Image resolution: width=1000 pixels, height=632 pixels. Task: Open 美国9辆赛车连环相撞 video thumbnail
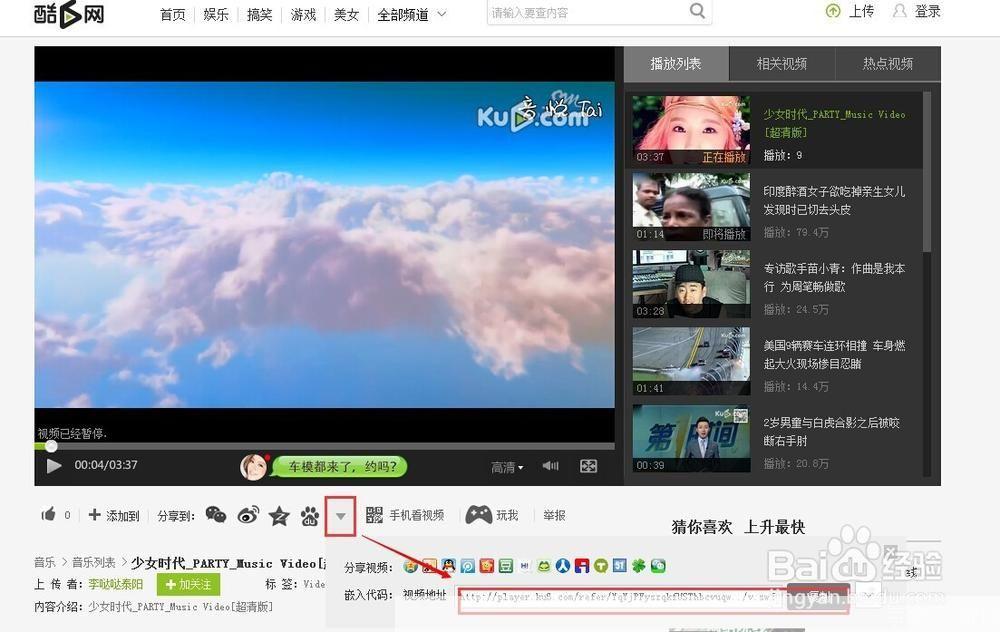691,361
